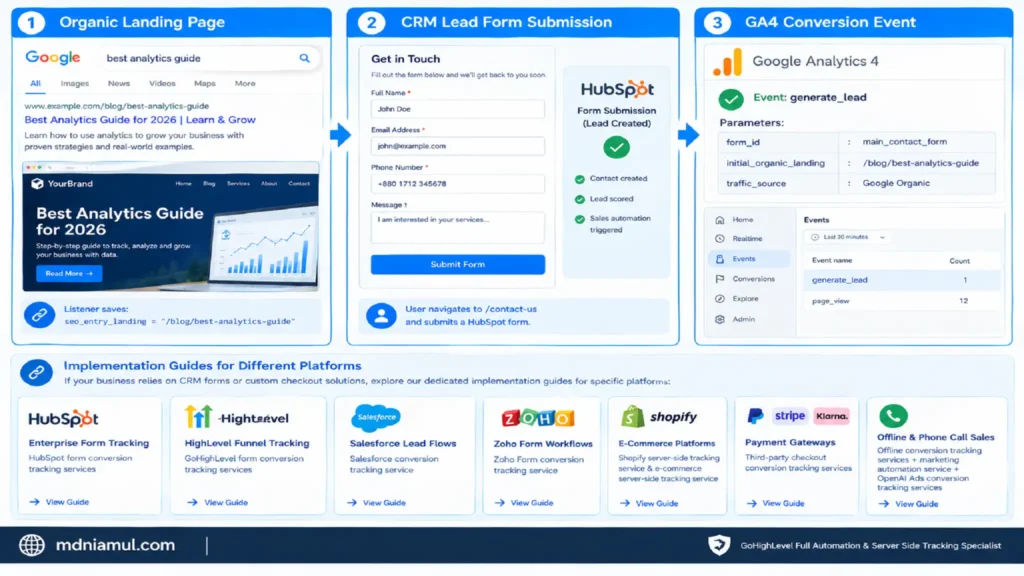
Task: Click the mdniamul.com footer link
Action: tap(115, 545)
